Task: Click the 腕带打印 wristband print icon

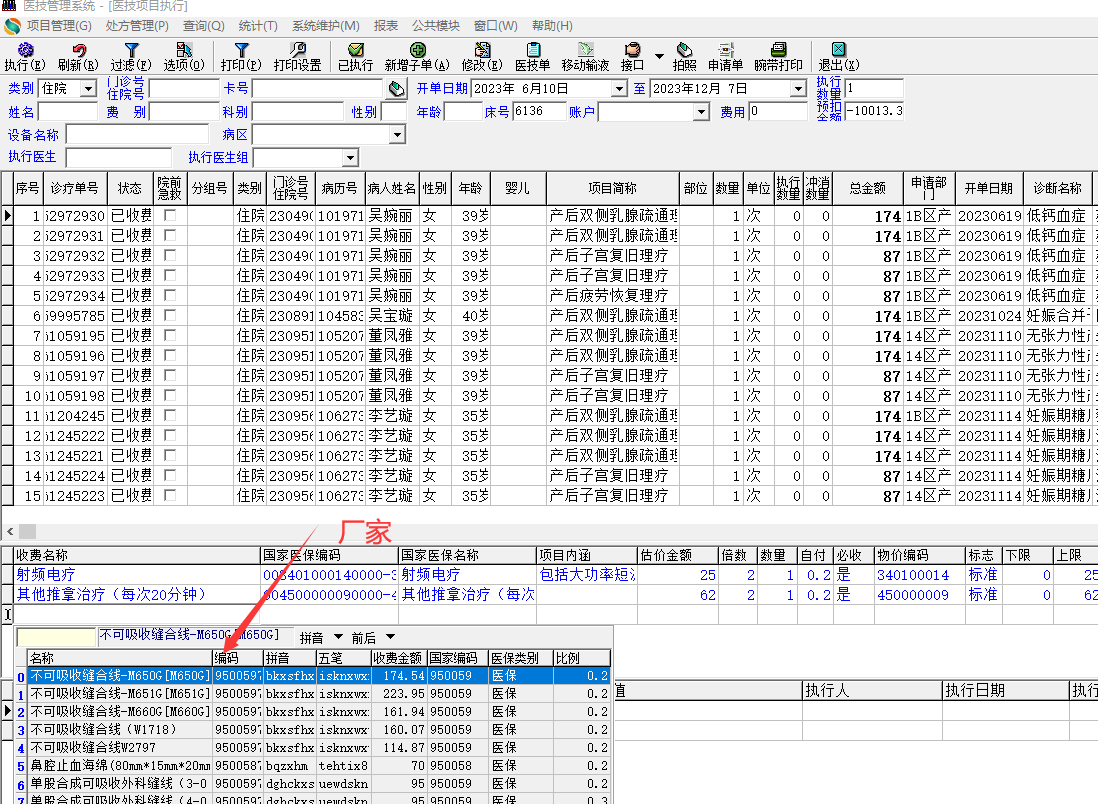Action: tap(778, 56)
